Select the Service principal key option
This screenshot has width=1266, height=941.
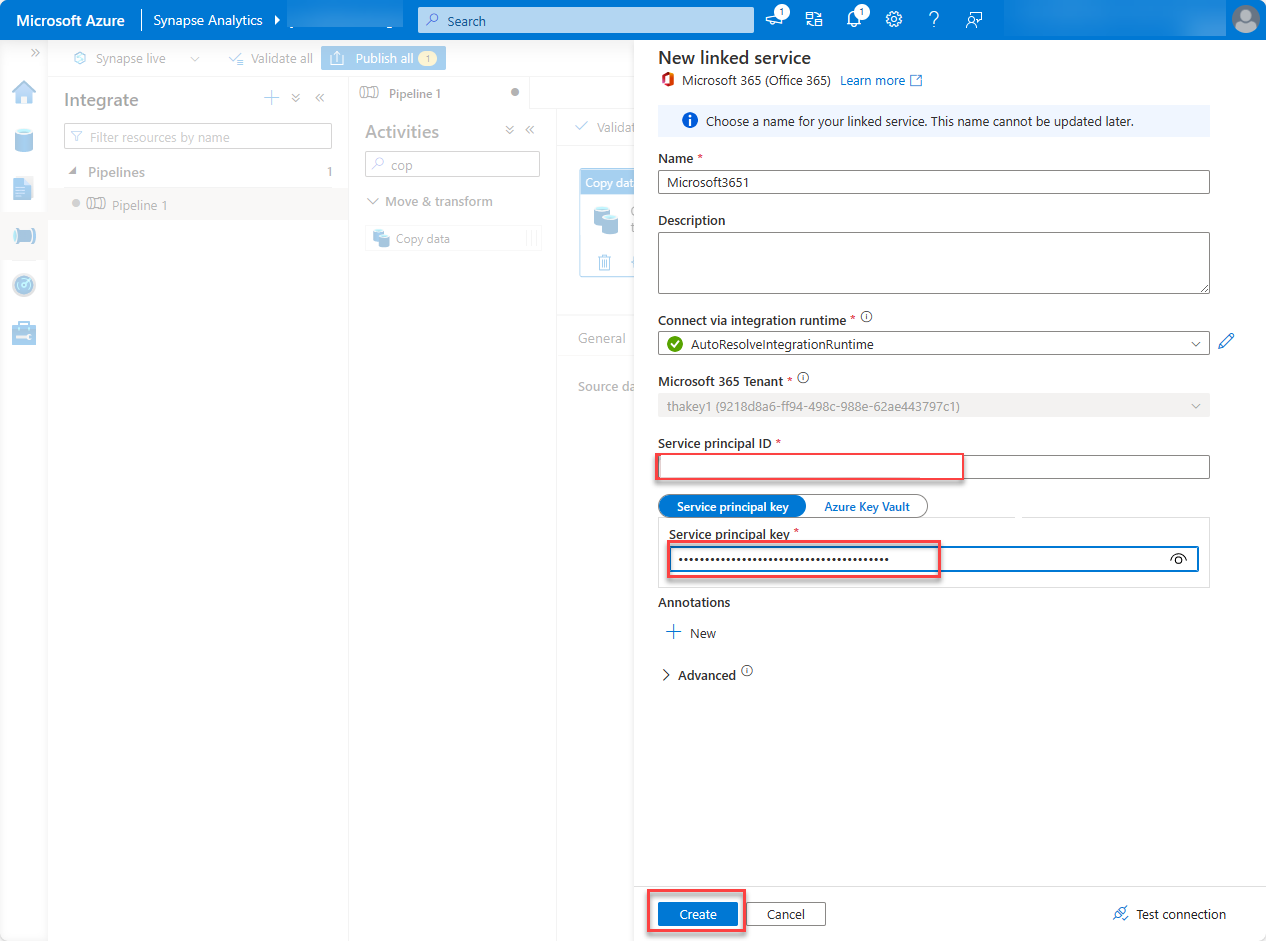coord(731,506)
